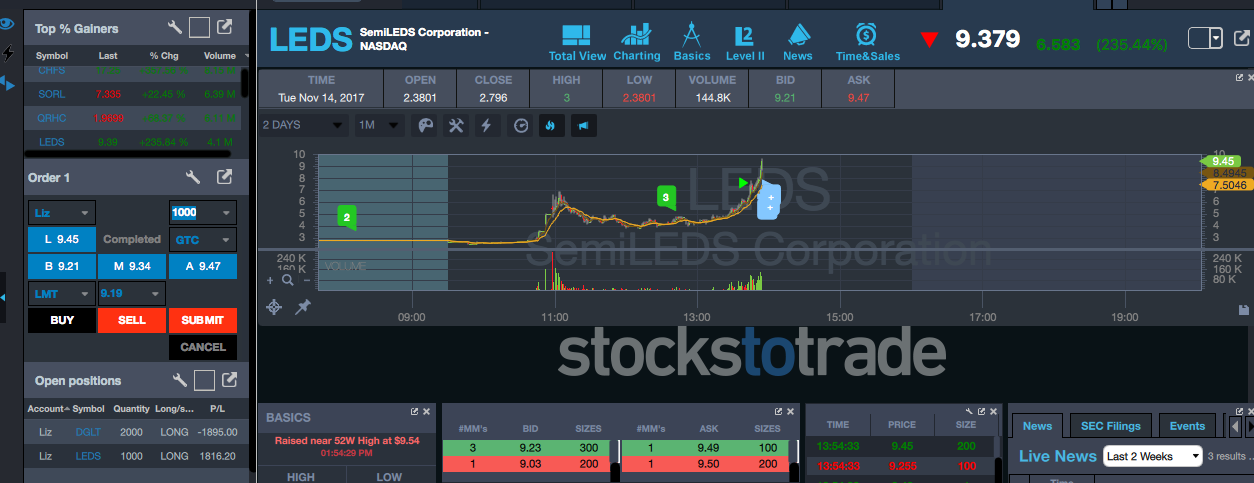
Task: Click the M 9.34 mid price button
Action: [x=132, y=266]
